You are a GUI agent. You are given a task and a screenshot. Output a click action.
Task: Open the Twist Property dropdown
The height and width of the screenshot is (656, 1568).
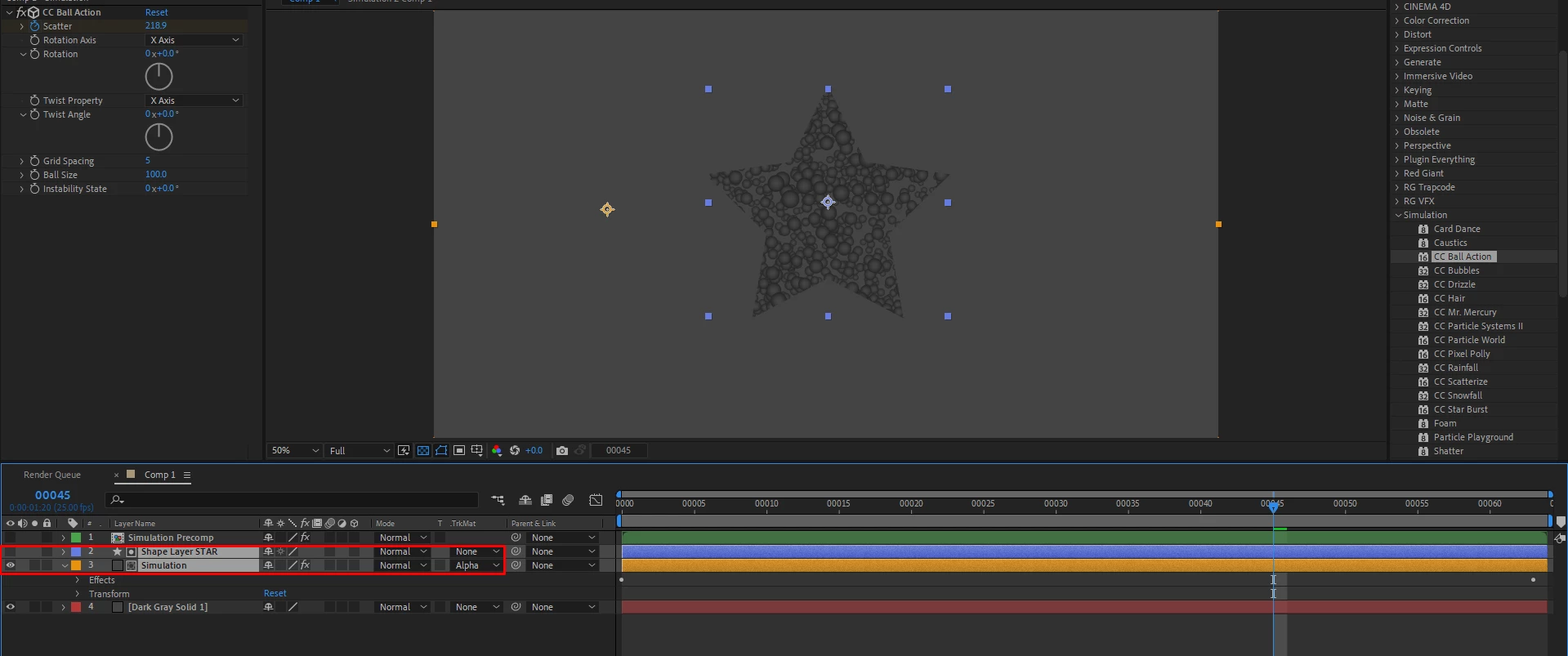tap(194, 100)
